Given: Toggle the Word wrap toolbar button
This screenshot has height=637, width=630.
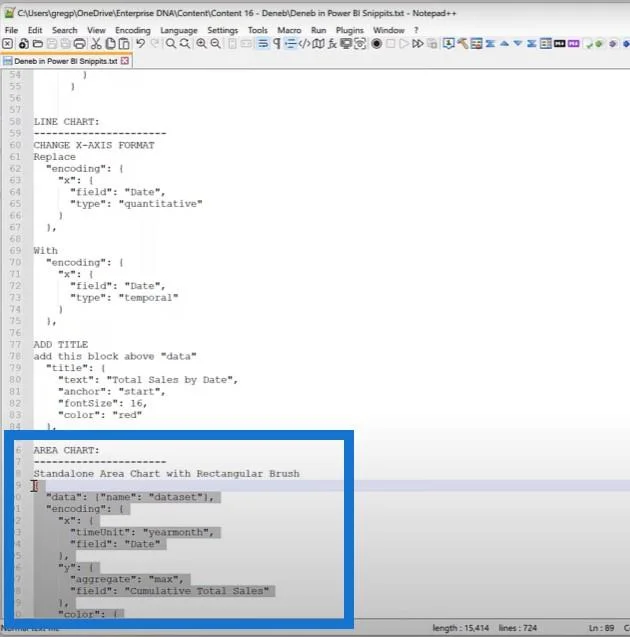Looking at the screenshot, I should point(263,43).
